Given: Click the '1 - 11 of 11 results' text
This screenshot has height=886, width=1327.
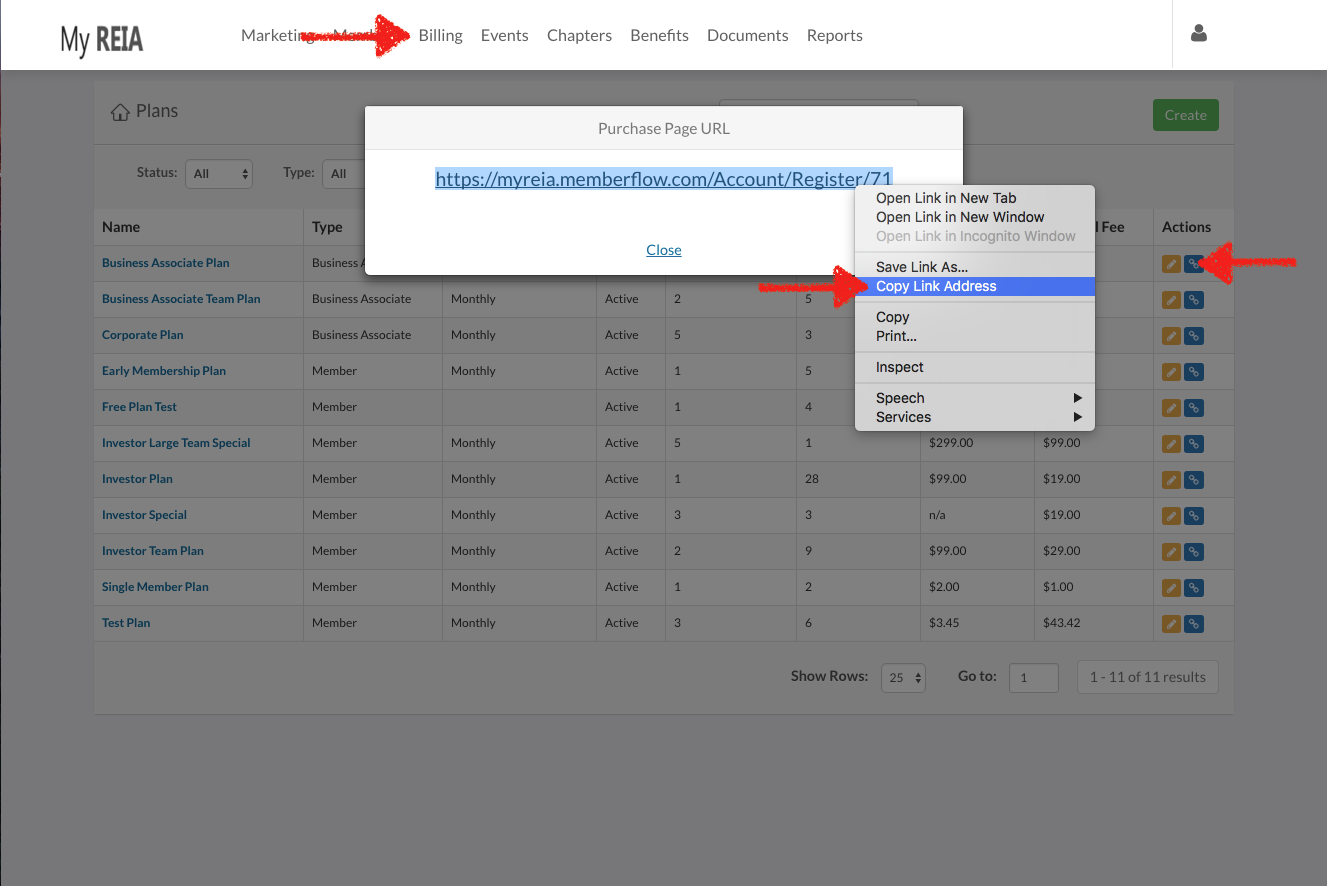Looking at the screenshot, I should 1148,677.
